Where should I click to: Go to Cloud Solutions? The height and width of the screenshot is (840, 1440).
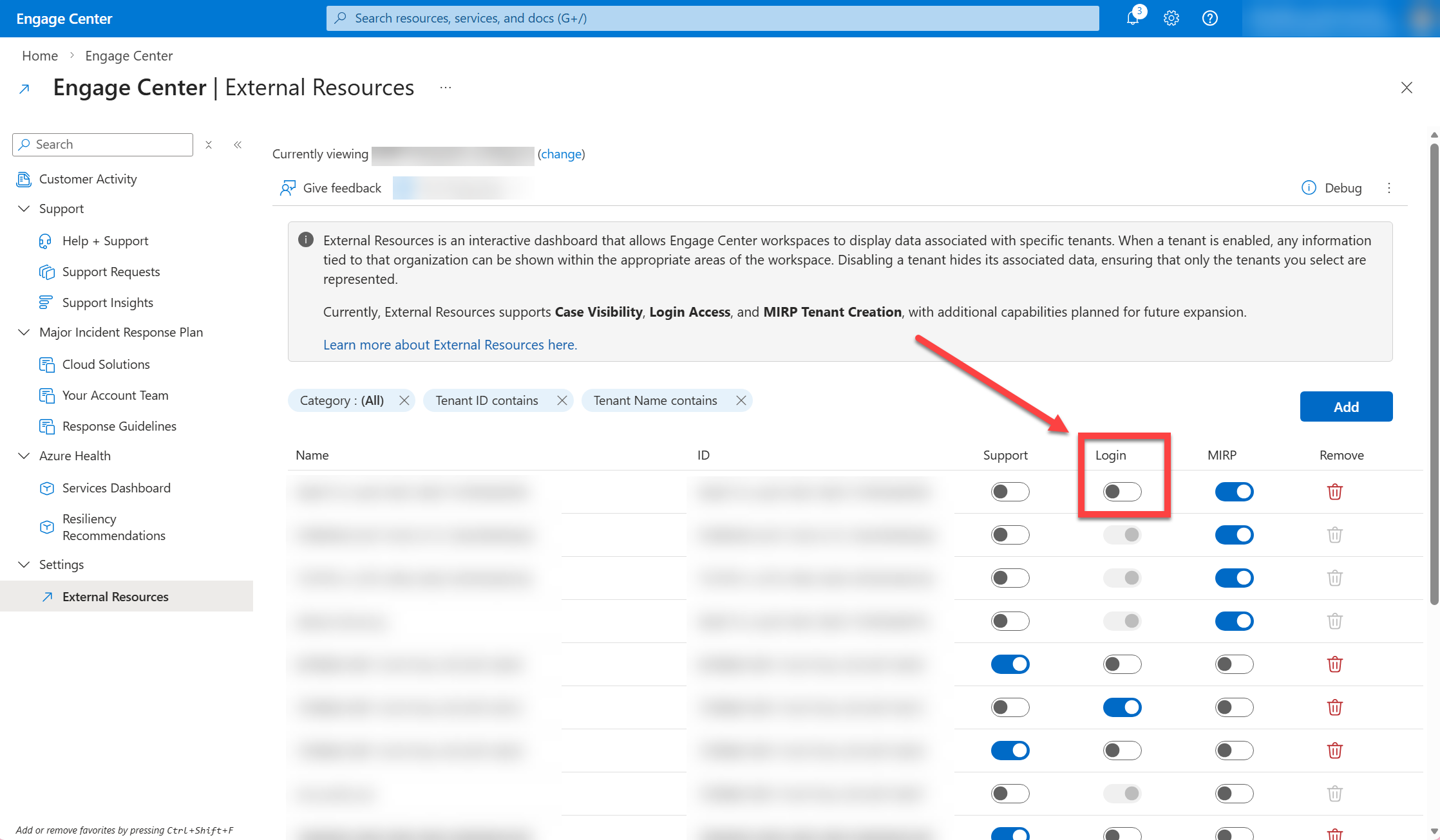106,364
